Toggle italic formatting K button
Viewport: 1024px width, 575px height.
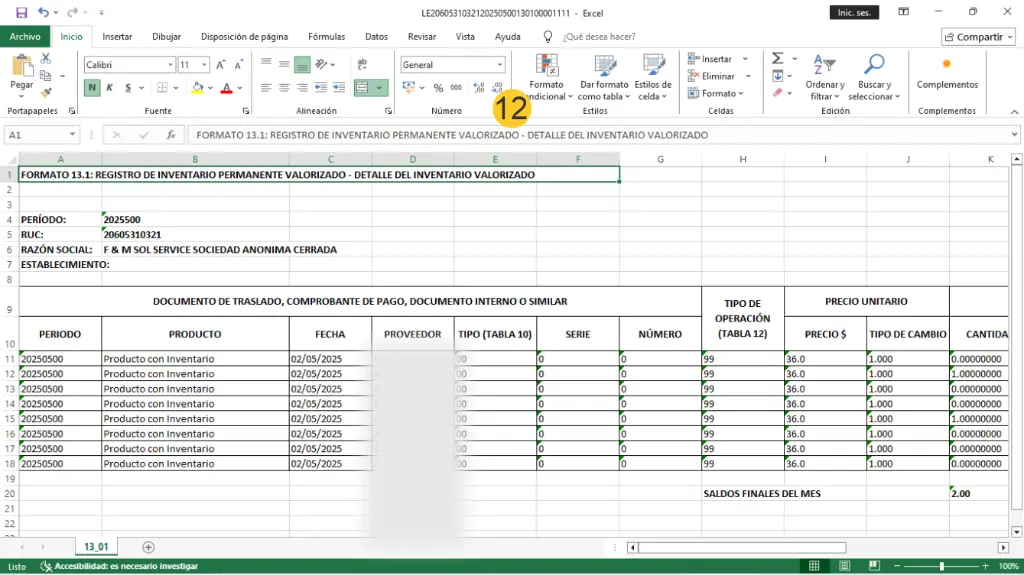pyautogui.click(x=110, y=88)
